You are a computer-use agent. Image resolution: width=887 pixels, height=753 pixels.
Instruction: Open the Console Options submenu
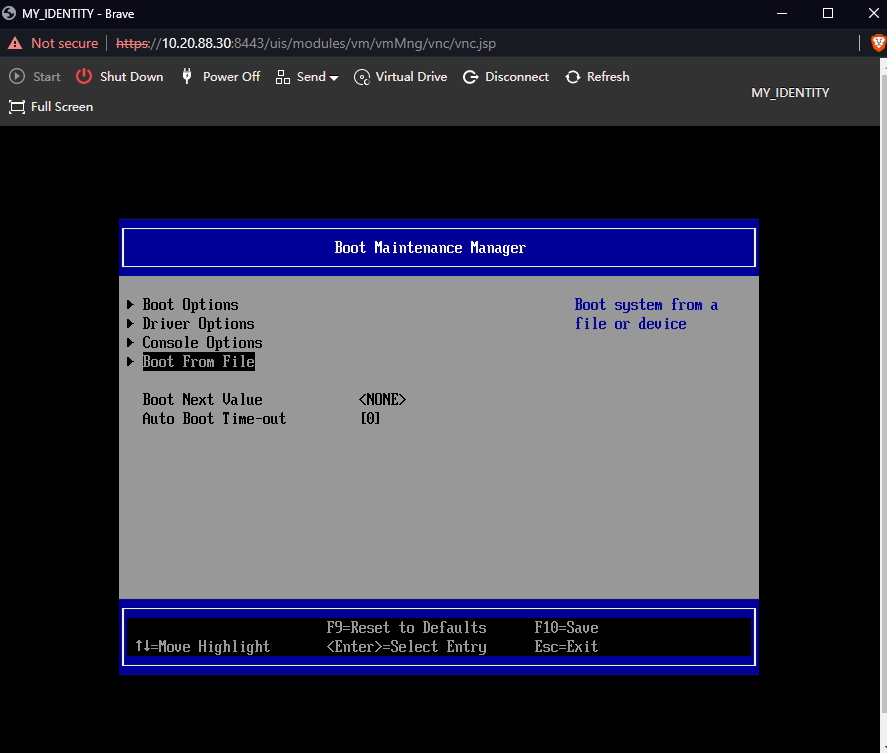pyautogui.click(x=202, y=342)
